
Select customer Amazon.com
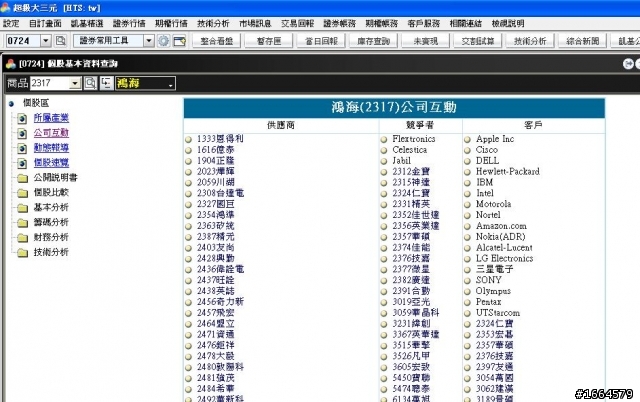click(x=501, y=226)
